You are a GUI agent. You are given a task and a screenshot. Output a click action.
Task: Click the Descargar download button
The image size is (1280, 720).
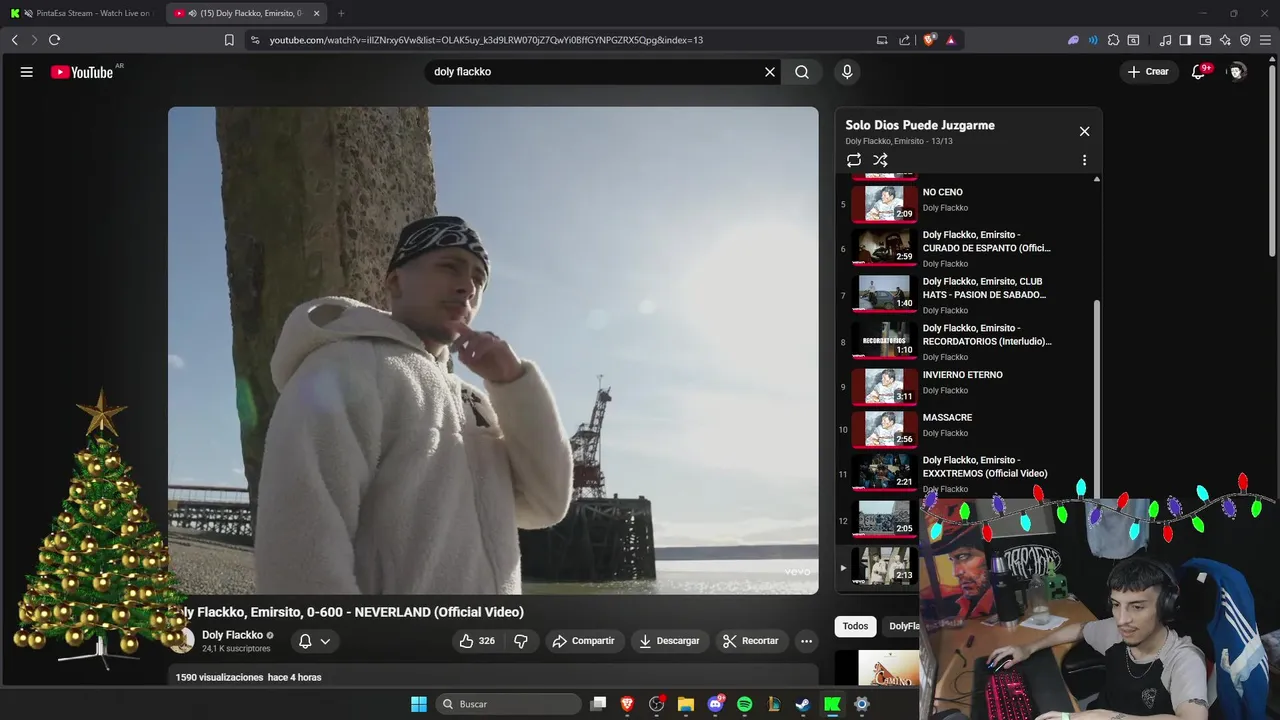(670, 641)
